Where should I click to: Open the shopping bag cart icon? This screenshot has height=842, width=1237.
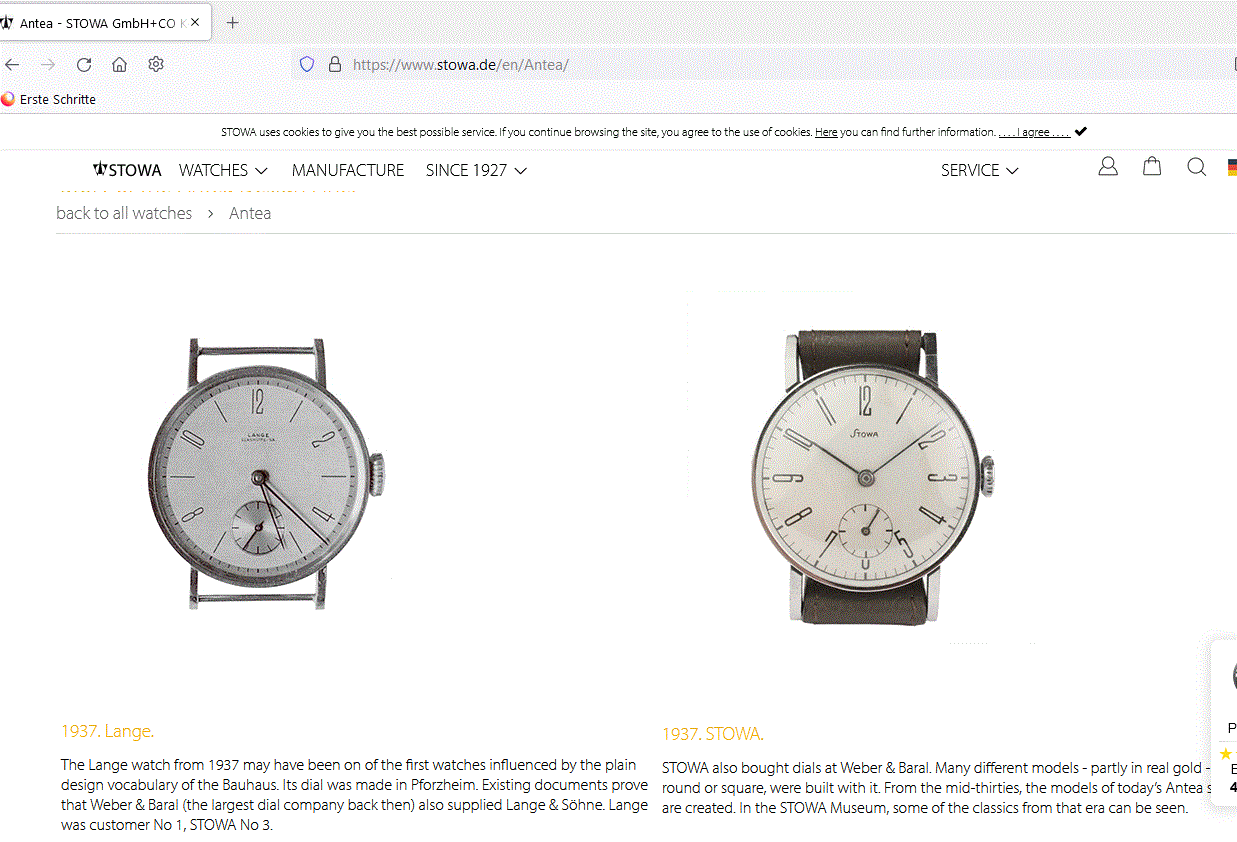(1152, 167)
